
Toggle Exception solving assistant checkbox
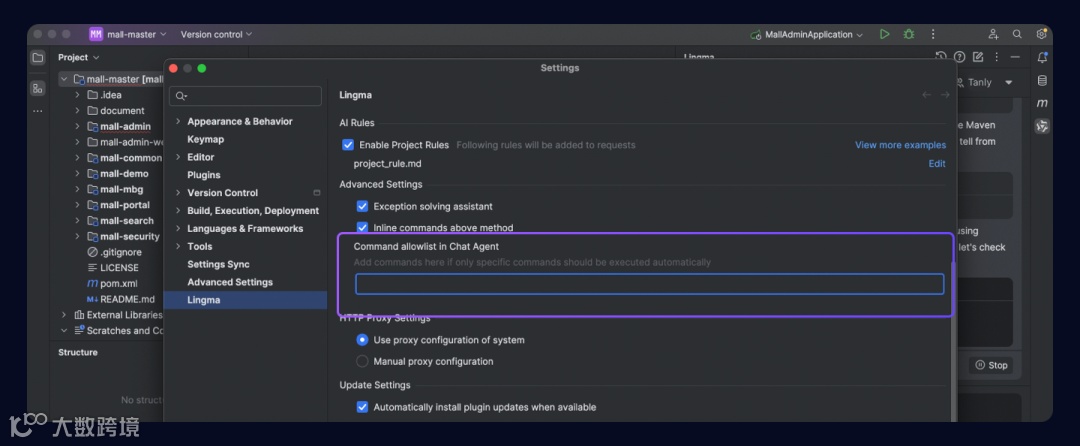(x=362, y=206)
